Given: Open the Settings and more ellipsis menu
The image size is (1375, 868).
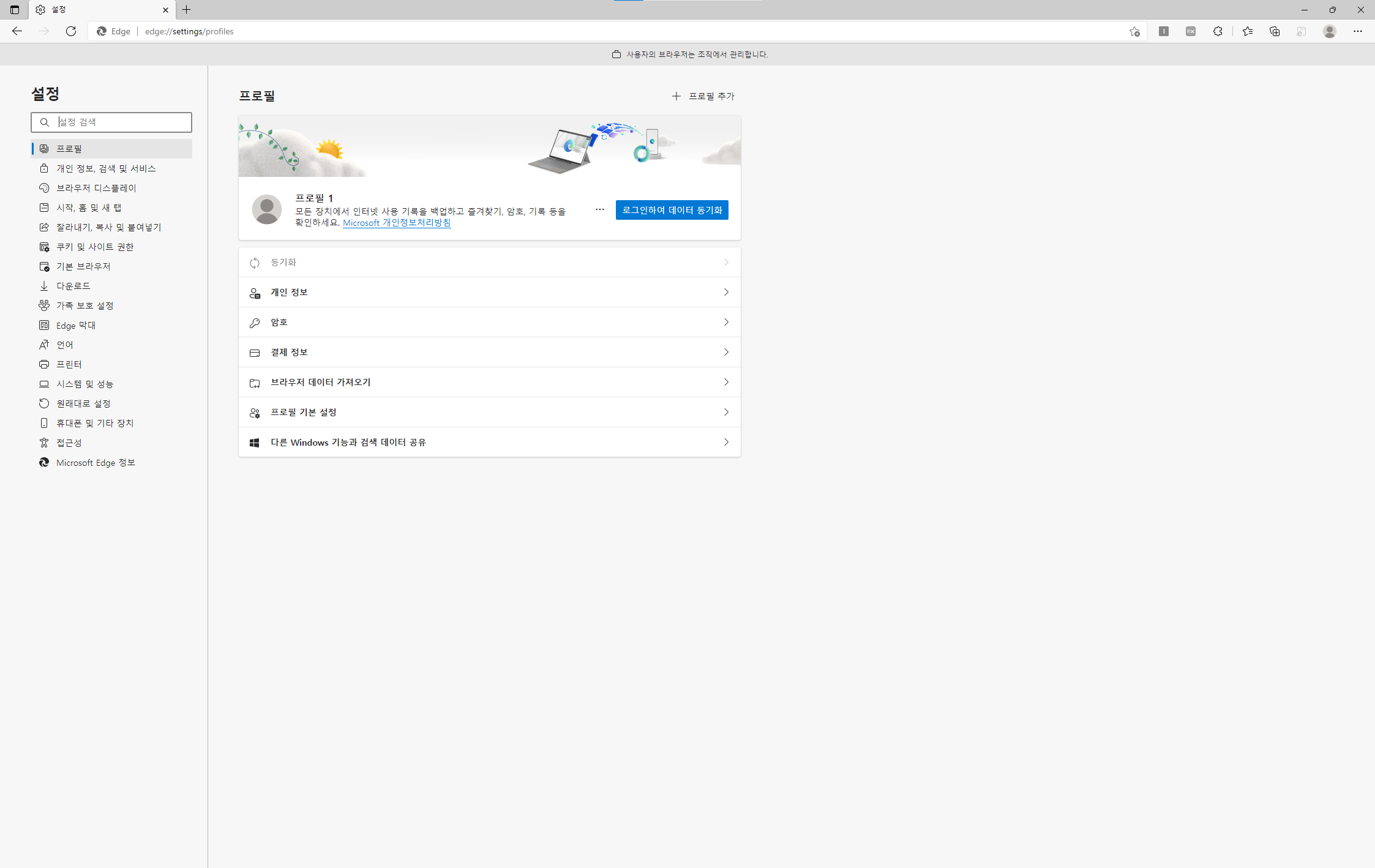Looking at the screenshot, I should point(1357,31).
